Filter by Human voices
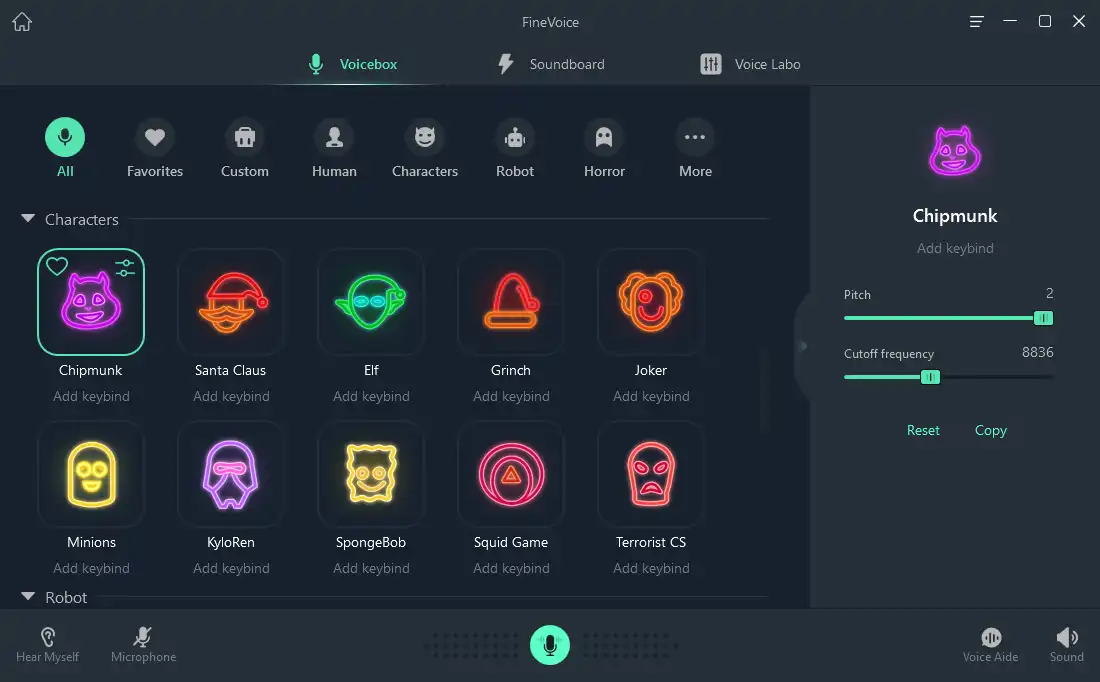This screenshot has height=682, width=1100. (335, 148)
